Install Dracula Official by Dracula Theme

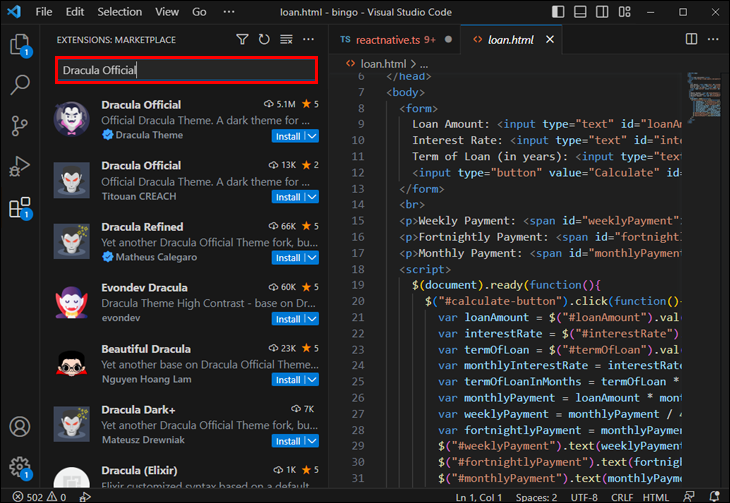(x=288, y=136)
